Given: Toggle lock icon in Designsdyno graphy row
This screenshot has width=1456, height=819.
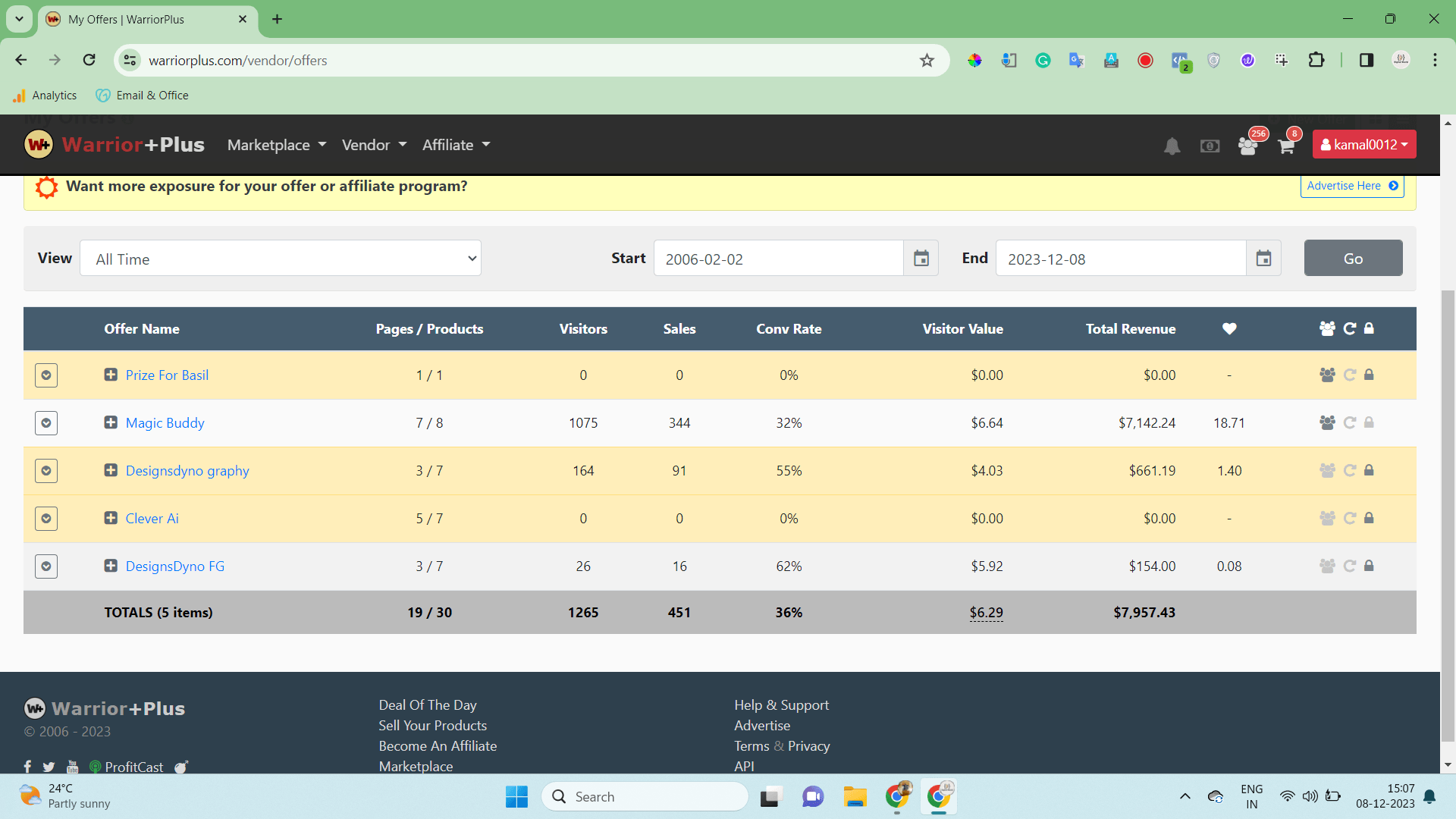Looking at the screenshot, I should click(x=1369, y=470).
